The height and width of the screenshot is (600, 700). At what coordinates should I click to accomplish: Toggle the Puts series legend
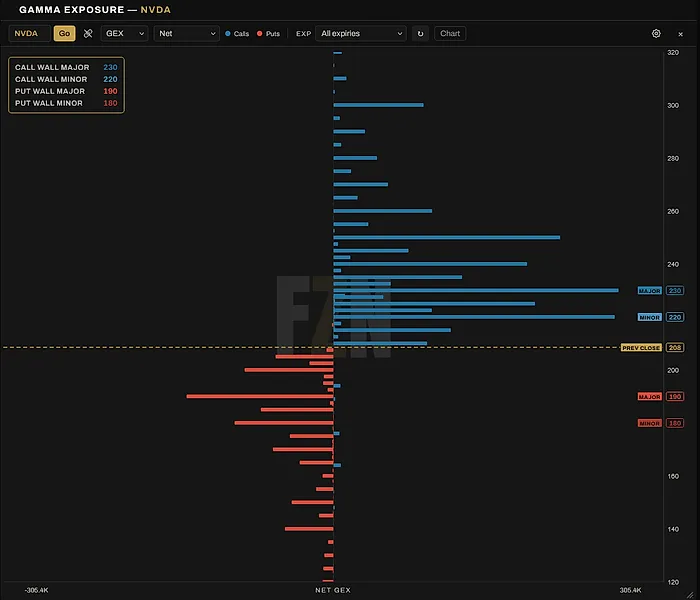(x=268, y=33)
